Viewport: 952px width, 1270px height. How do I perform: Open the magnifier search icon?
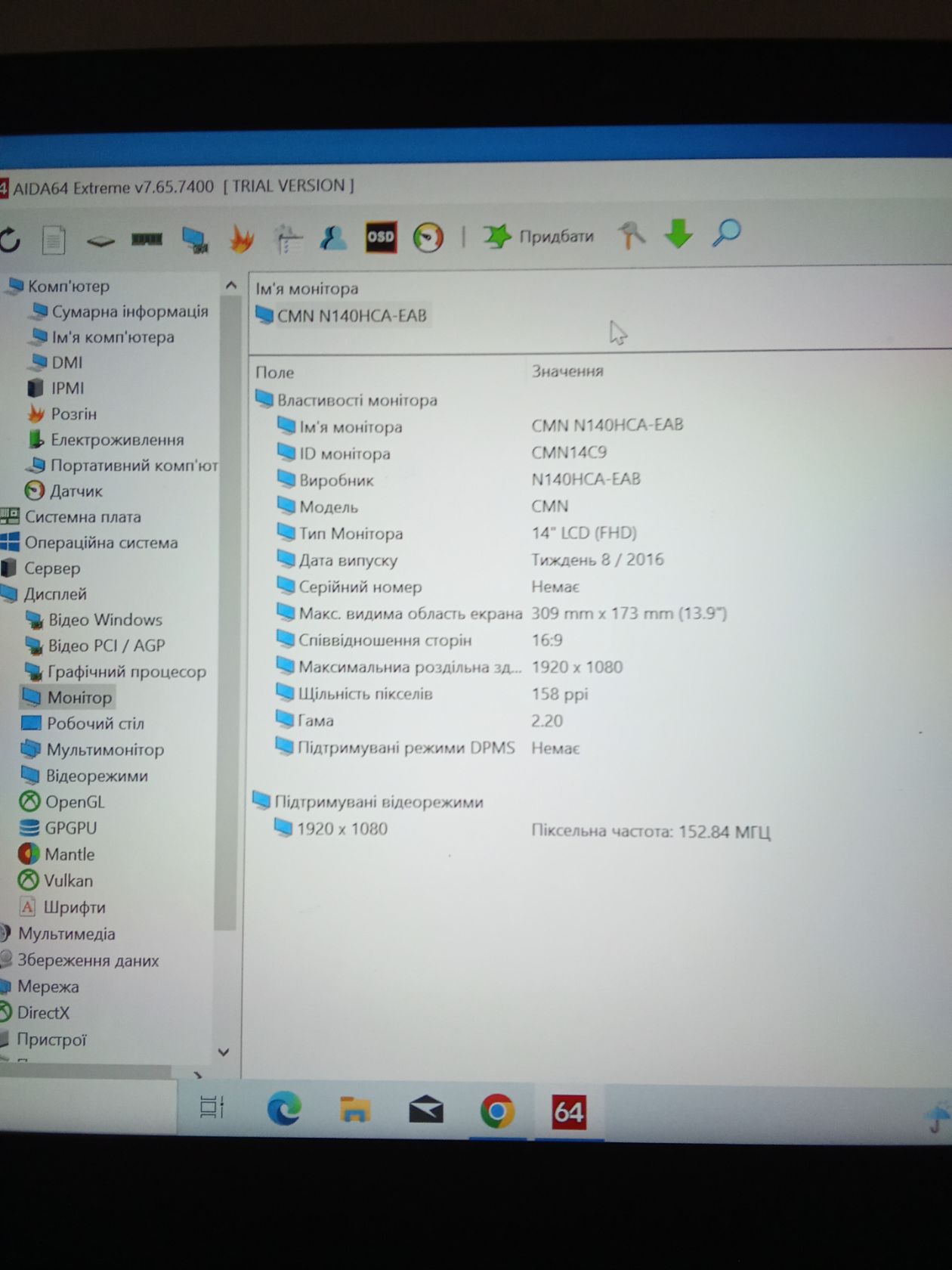pyautogui.click(x=726, y=234)
